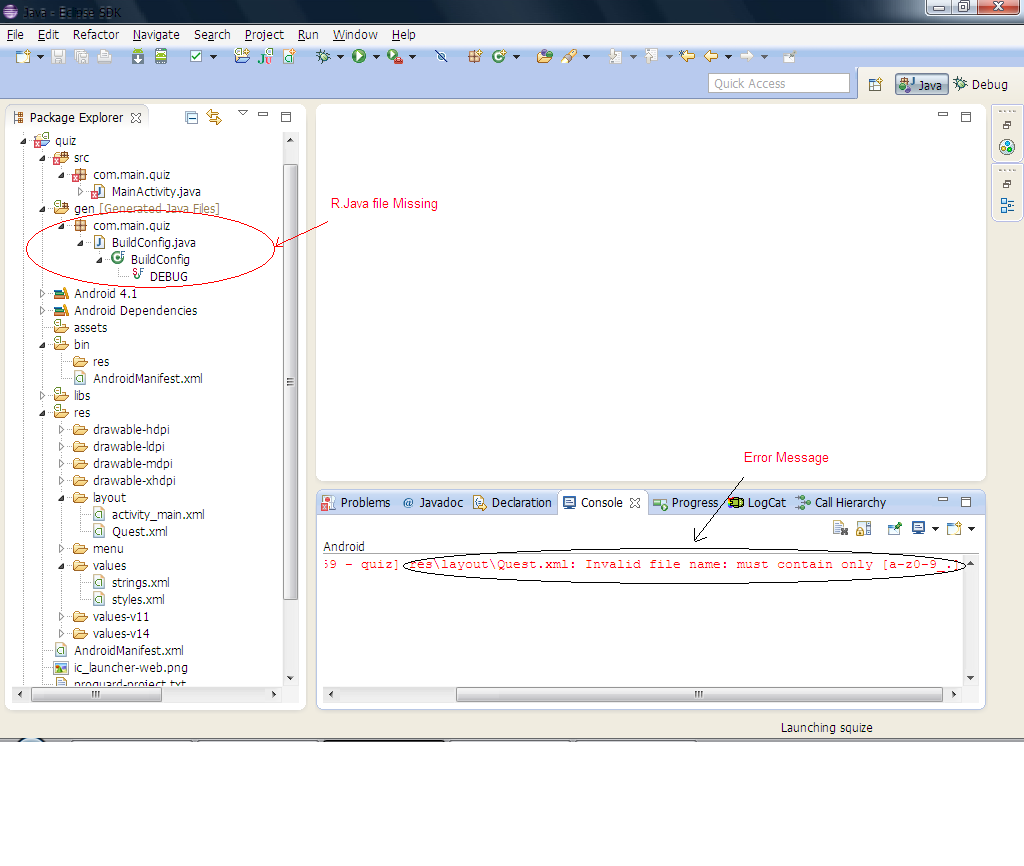Viewport: 1024px width, 866px height.
Task: Open the Debug icon dropdown arrow
Action: [340, 57]
